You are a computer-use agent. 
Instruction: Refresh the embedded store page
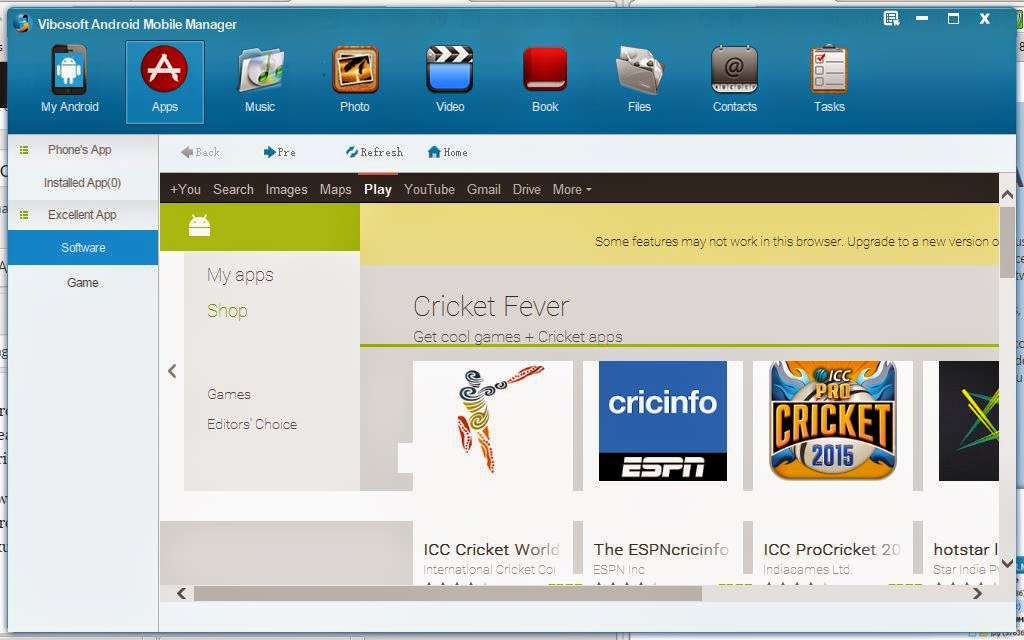point(374,152)
